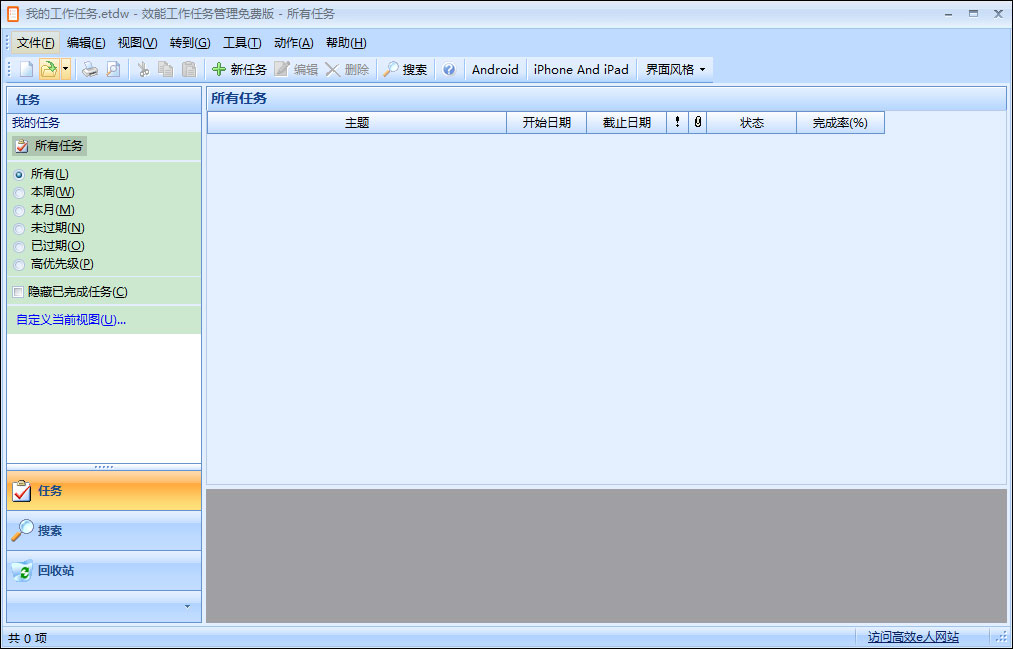Viewport: 1013px width, 649px height.
Task: Select the 已过期(O) radio button
Action: pos(19,247)
